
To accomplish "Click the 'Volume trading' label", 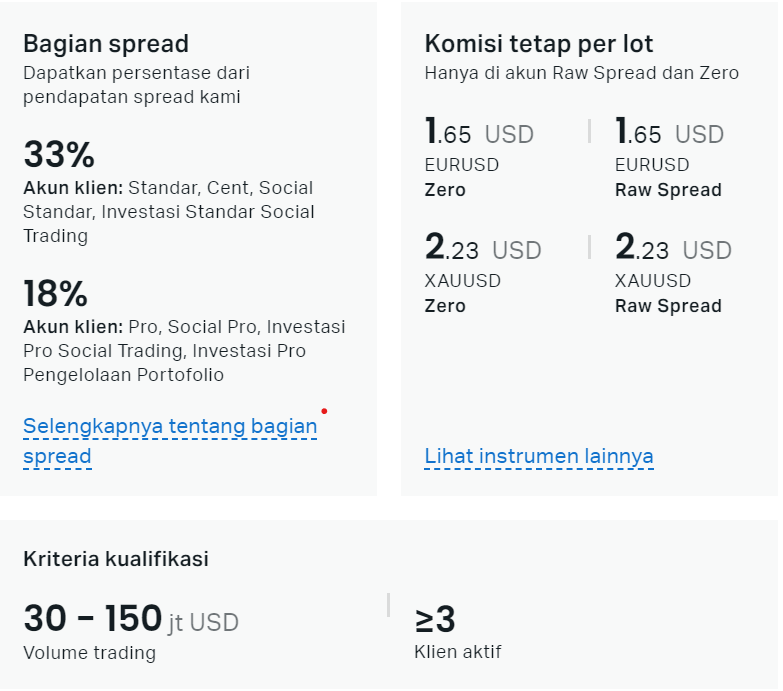I will pyautogui.click(x=89, y=653).
